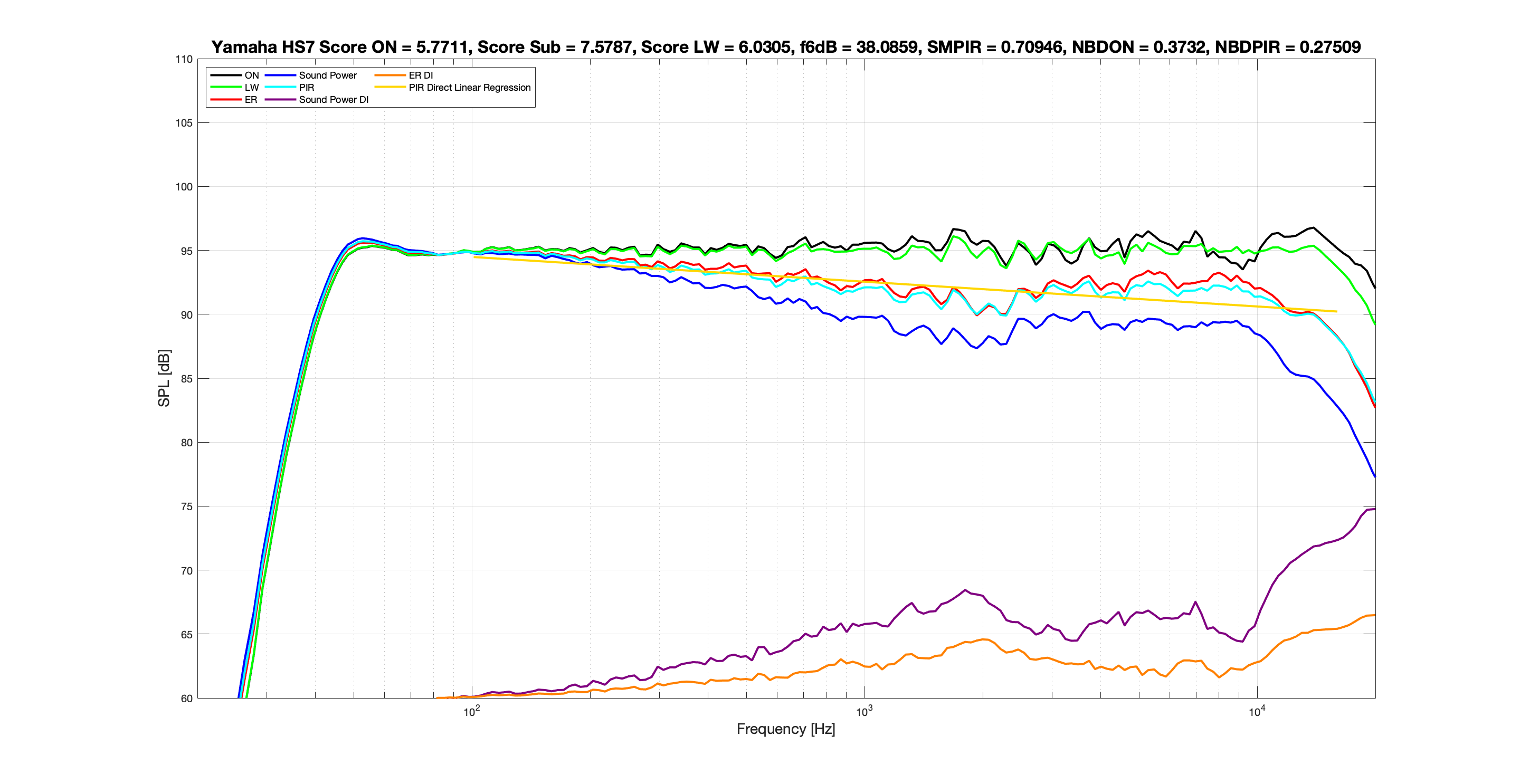Click the 90 y-axis tick label
1520x784 pixels.
(x=186, y=314)
